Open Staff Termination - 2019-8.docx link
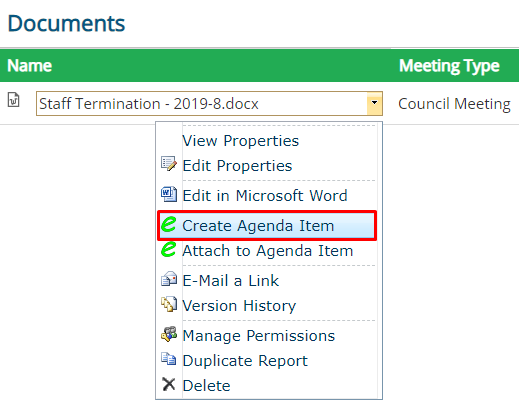This screenshot has width=519, height=403. pos(149,104)
